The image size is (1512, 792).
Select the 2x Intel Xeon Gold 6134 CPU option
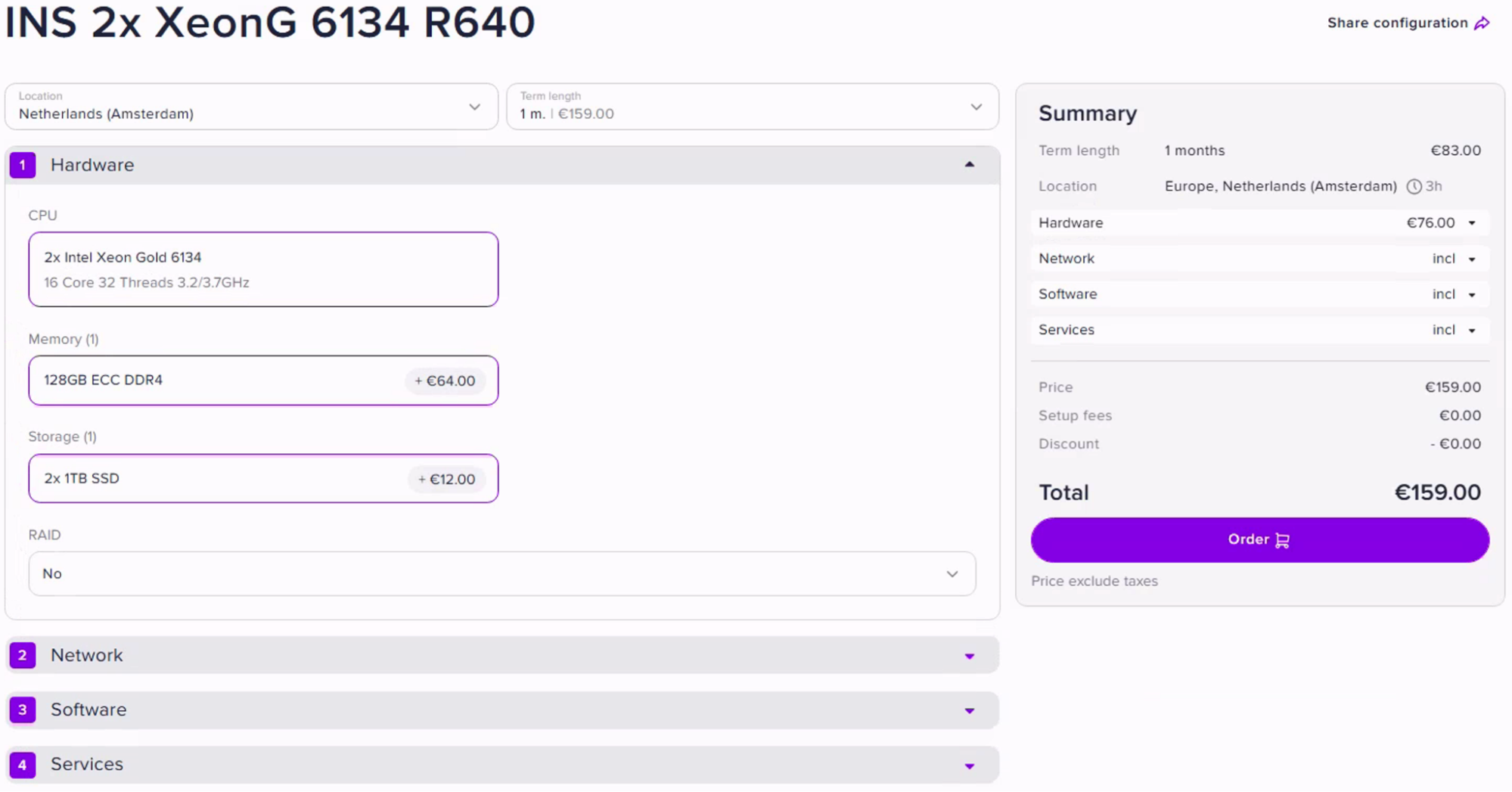click(x=263, y=269)
